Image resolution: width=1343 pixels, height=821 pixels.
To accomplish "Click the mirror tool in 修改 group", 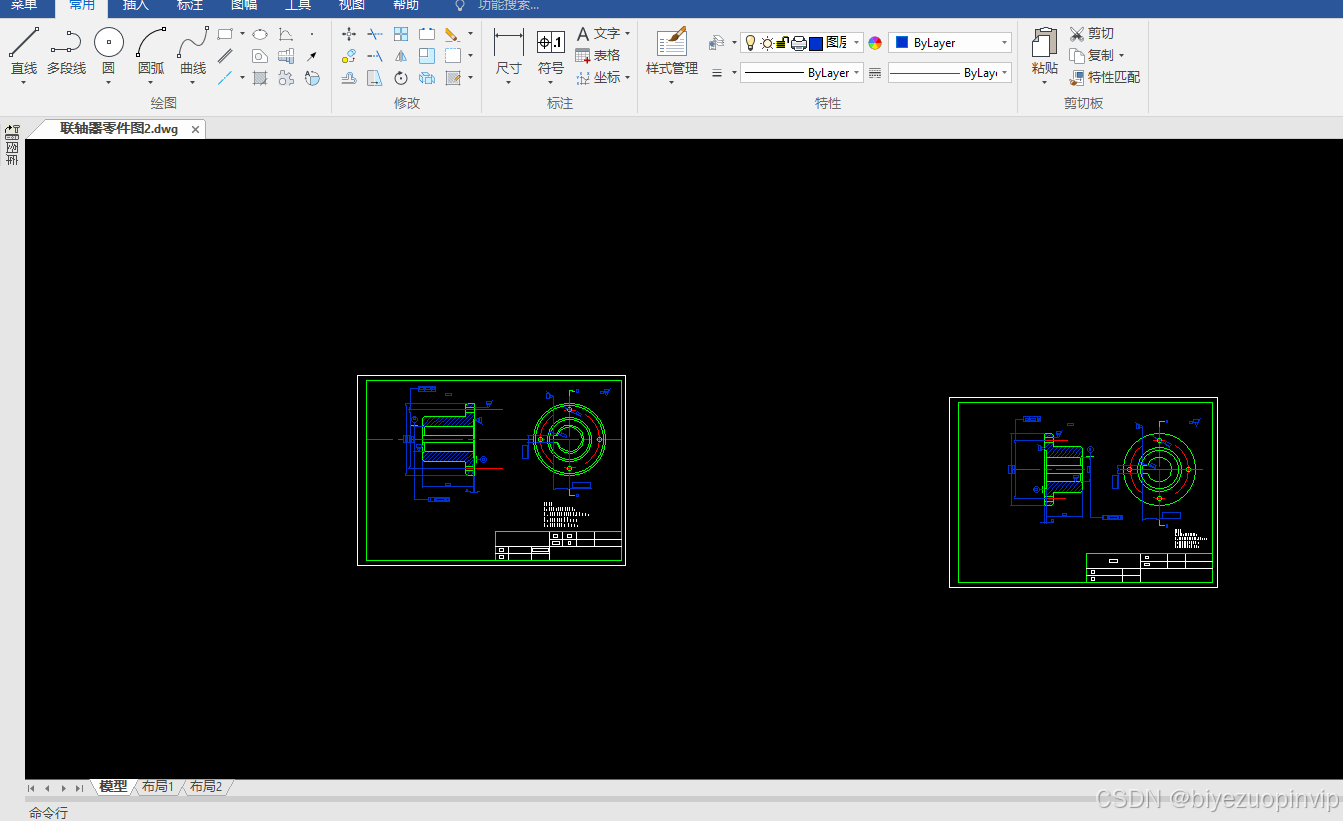I will pos(401,56).
